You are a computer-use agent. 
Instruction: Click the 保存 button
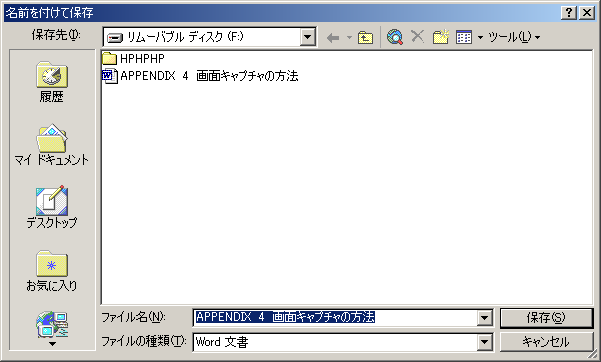546,318
